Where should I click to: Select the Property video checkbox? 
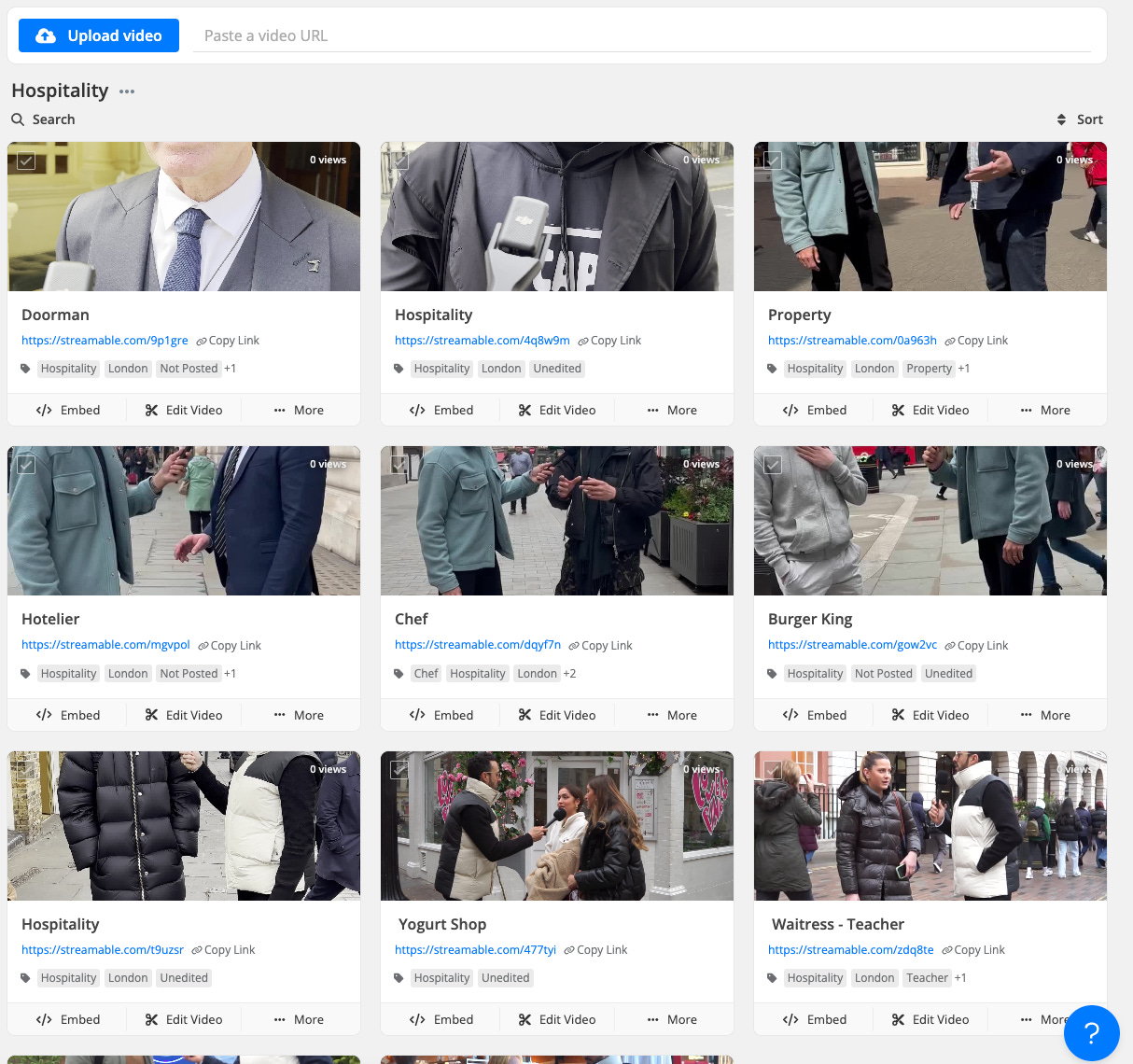[x=773, y=161]
